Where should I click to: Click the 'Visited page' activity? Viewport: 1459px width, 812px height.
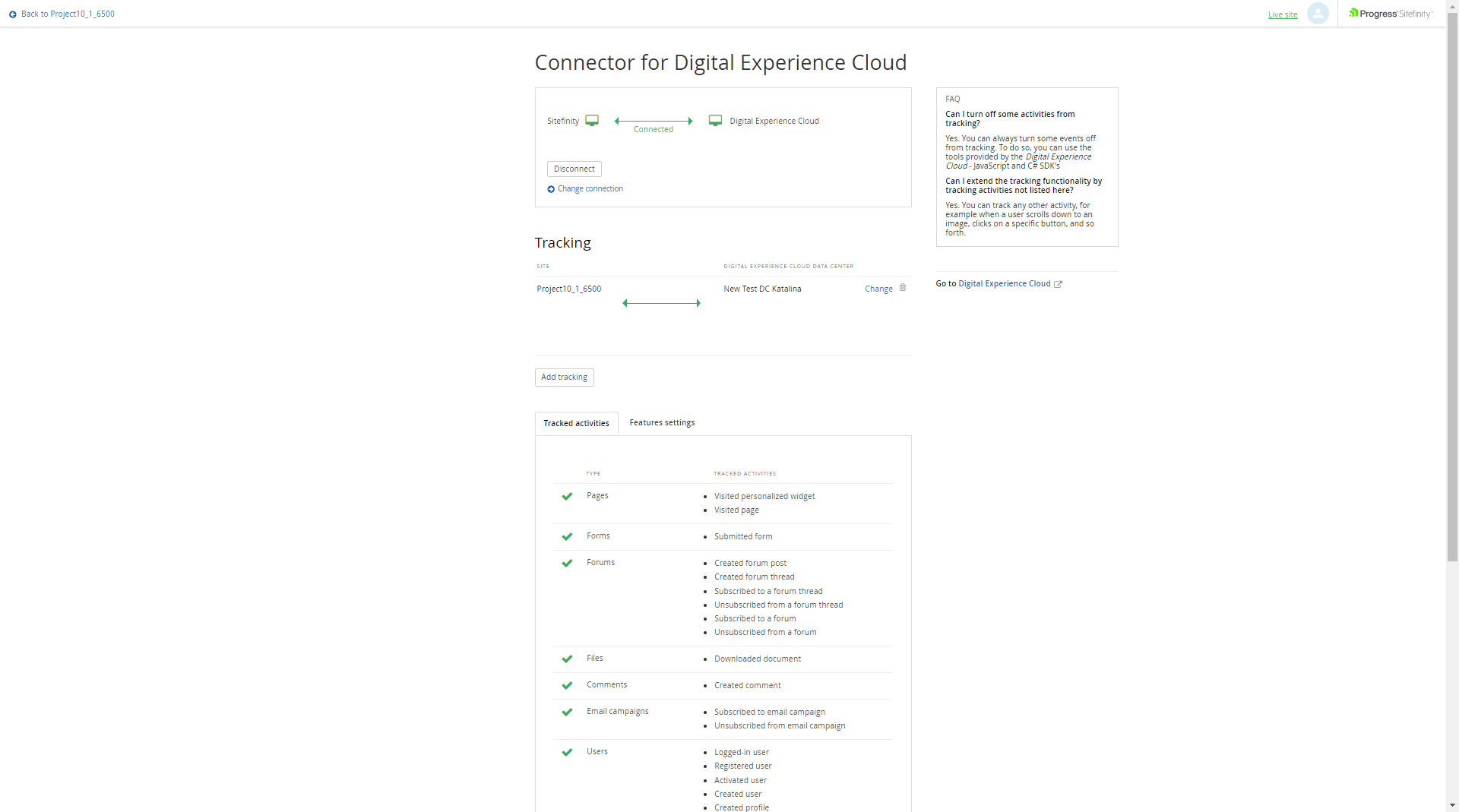[x=736, y=510]
